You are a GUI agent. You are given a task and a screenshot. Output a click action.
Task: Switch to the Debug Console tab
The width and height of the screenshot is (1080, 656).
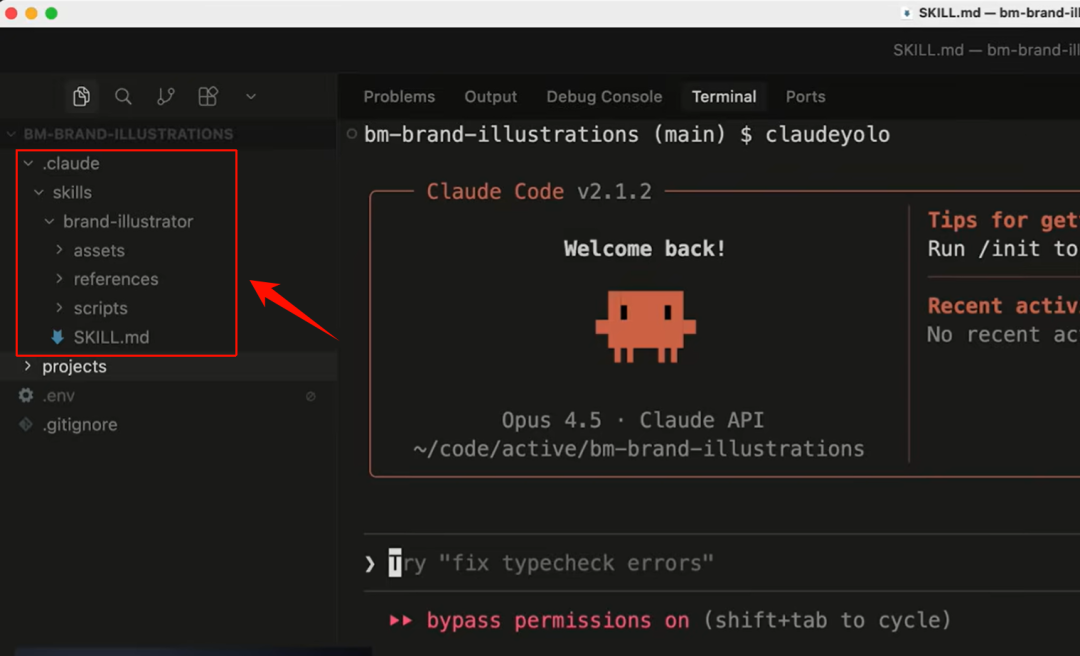[604, 96]
